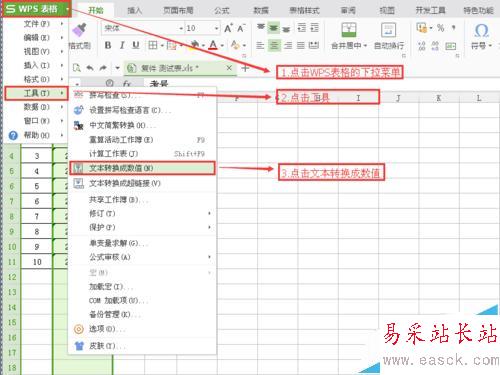Screen dimensions: 500x375
Task: Click the undo arrow in quick toolbar
Action: pyautogui.click(x=90, y=68)
